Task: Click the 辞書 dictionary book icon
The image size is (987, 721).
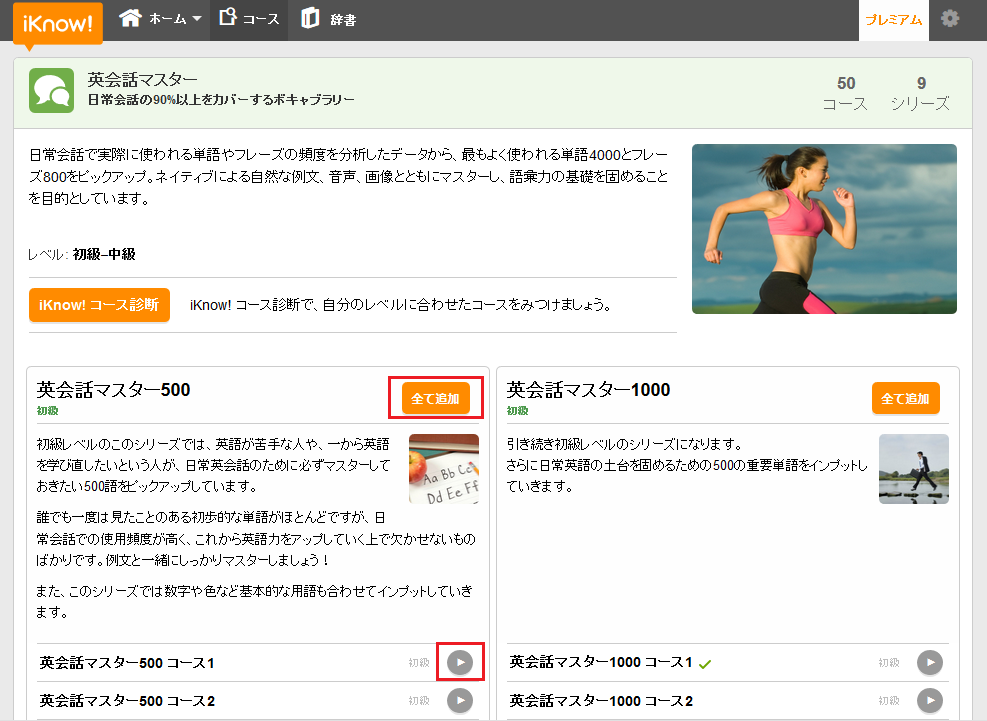Action: tap(310, 18)
